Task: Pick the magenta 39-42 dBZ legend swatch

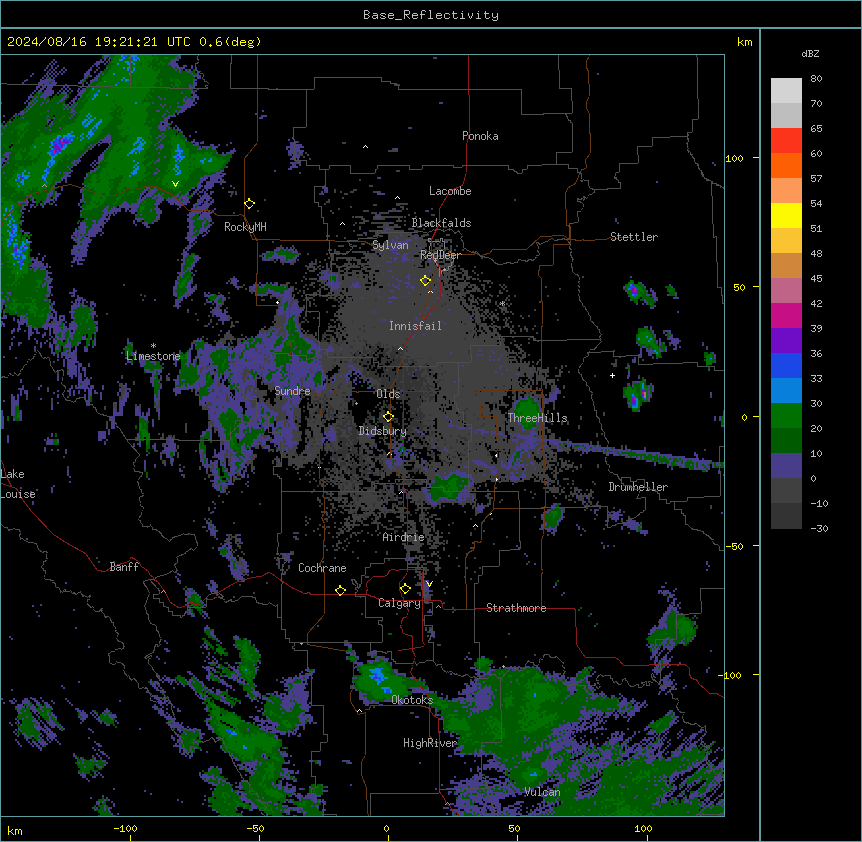Action: 786,315
